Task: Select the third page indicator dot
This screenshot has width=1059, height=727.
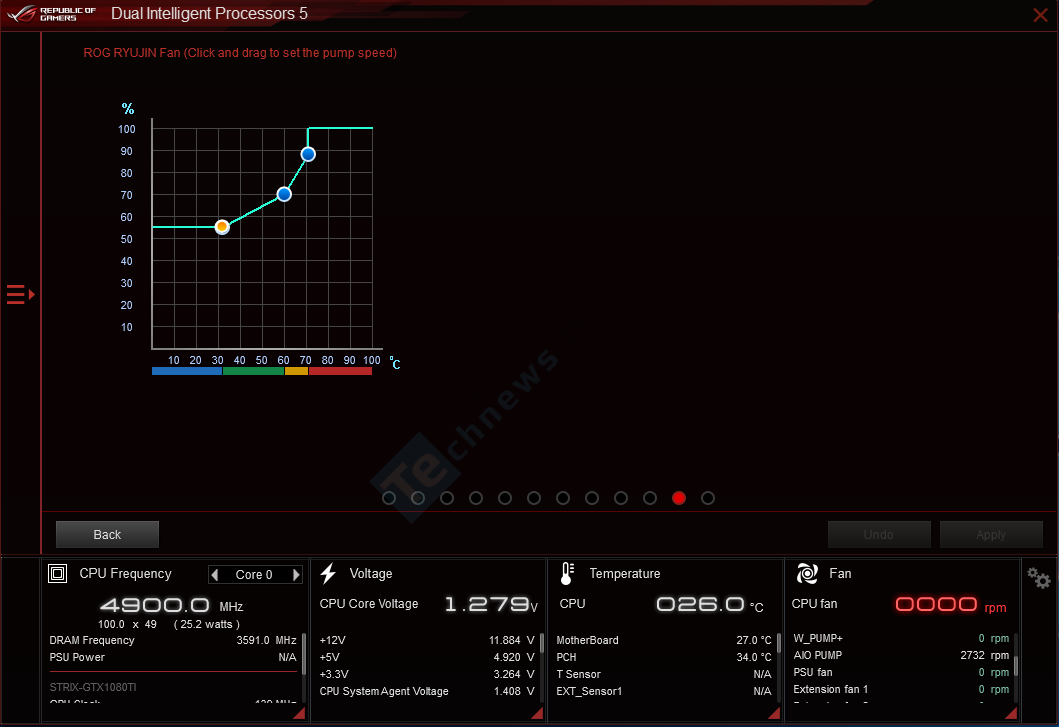Action: coord(447,498)
